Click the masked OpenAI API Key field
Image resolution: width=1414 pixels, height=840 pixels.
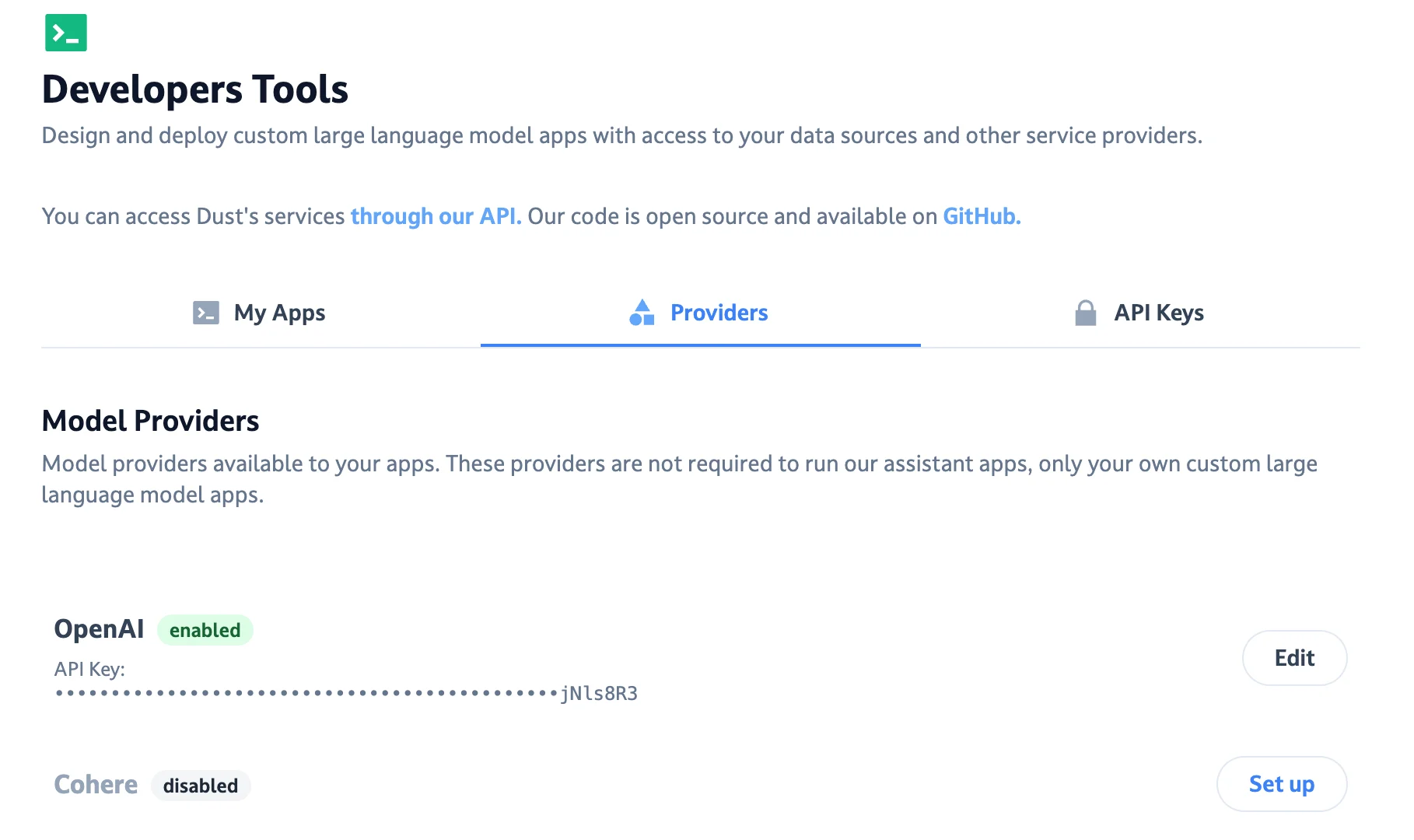click(x=303, y=693)
